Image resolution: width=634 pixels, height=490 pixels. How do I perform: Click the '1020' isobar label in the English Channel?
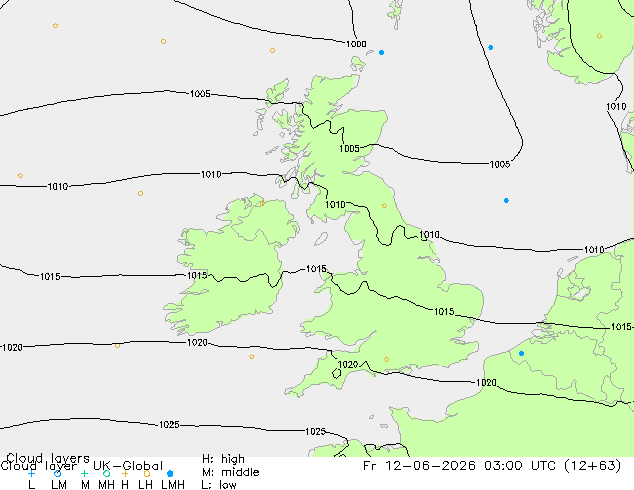[x=486, y=382]
